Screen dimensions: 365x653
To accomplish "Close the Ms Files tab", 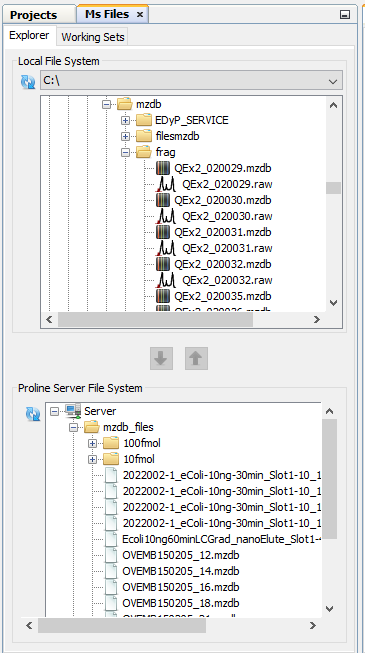I will pyautogui.click(x=140, y=15).
